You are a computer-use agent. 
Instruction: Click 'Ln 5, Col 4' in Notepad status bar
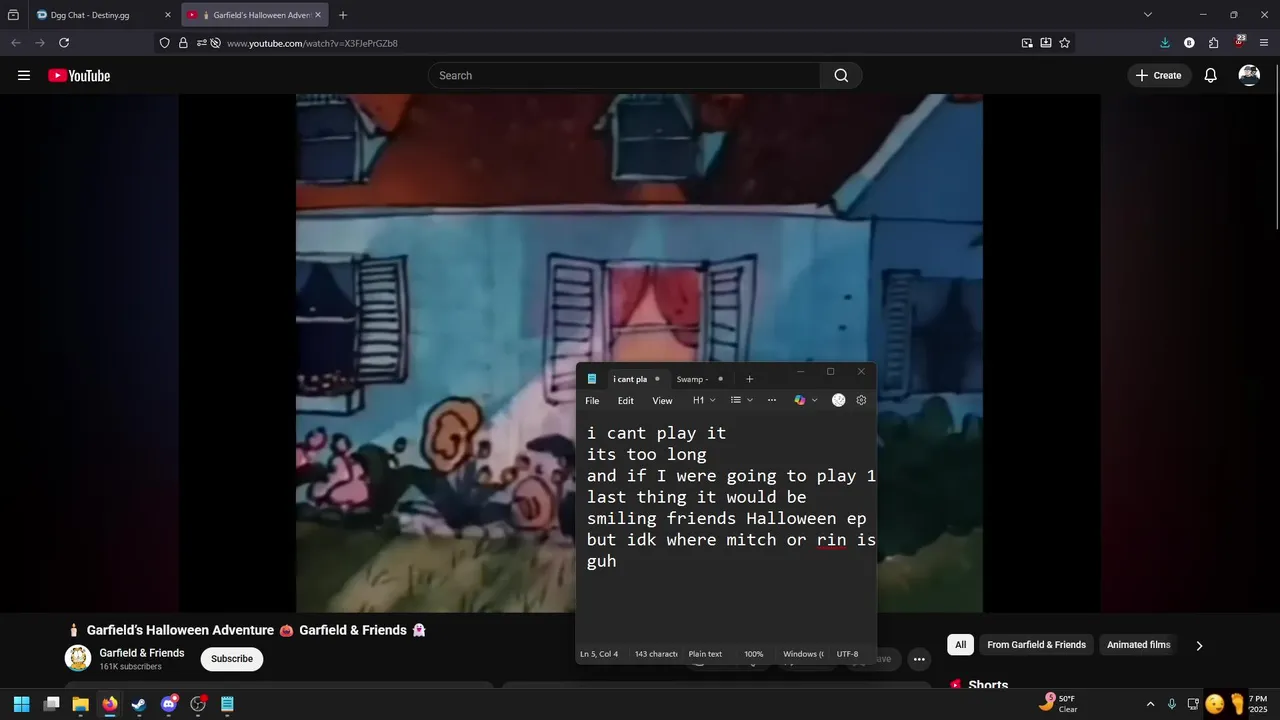599,654
